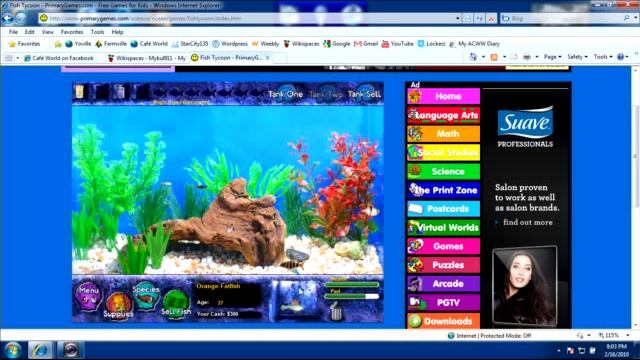Screen dimensions: 640x360
Task: Open the PGTV section
Action: pyautogui.click(x=443, y=303)
